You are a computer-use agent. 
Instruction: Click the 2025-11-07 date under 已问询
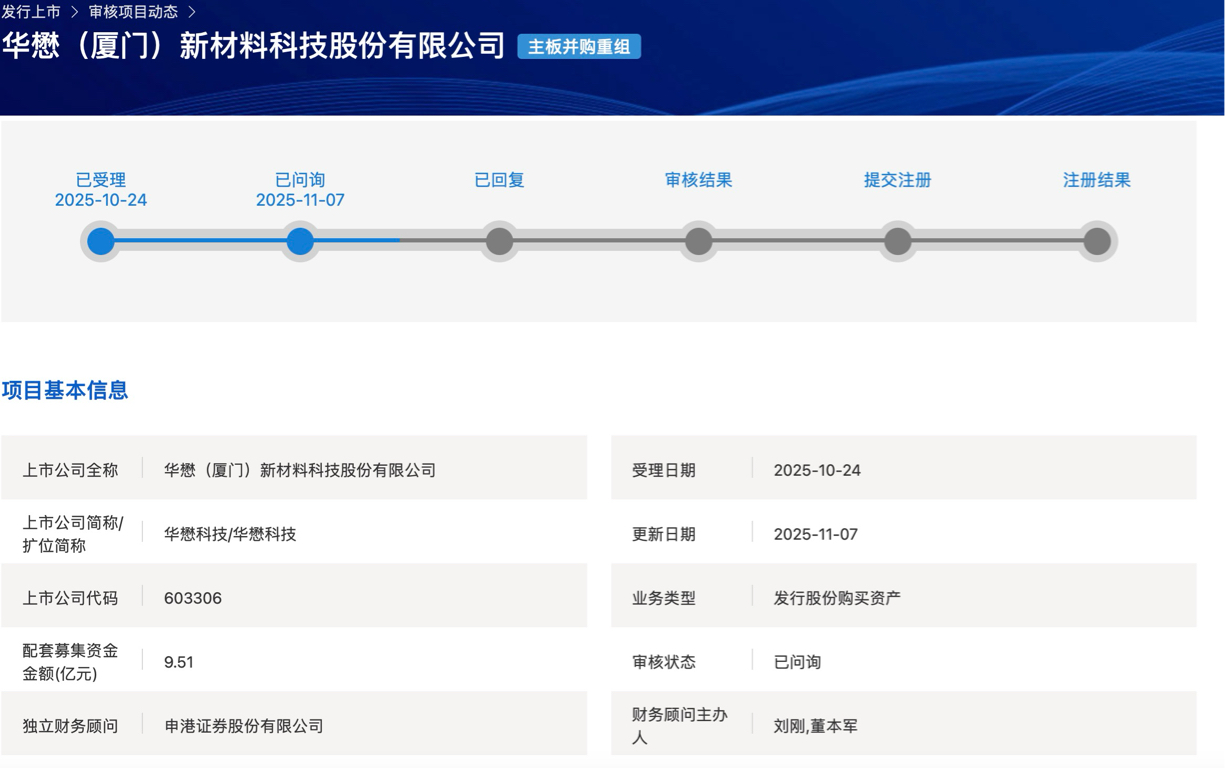click(300, 200)
